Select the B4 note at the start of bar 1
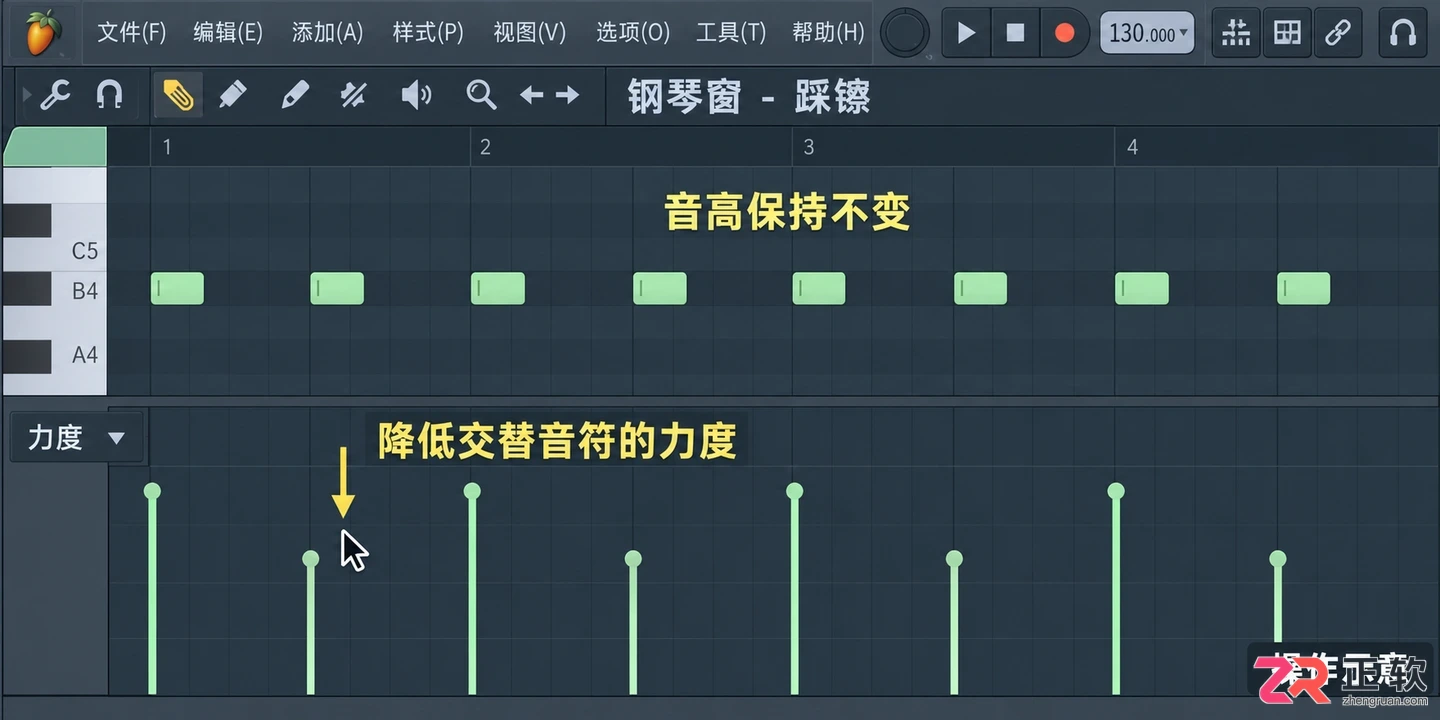 177,288
